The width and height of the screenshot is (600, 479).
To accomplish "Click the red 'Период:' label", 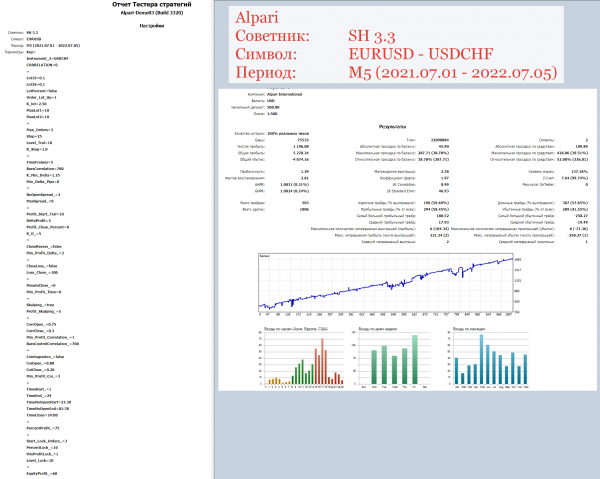I will [x=266, y=72].
